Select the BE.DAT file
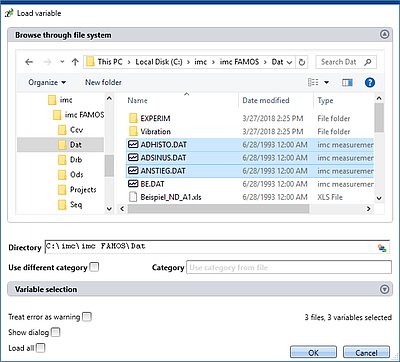The height and width of the screenshot is (362, 400). (x=250, y=184)
